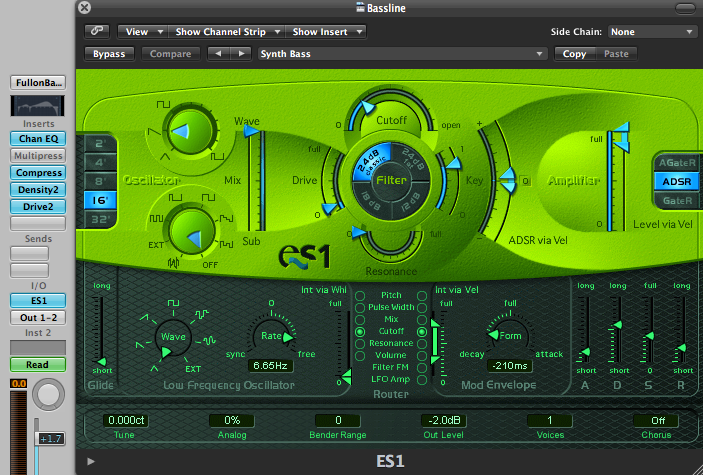
Task: Click the LFO Wave selector knob
Action: click(173, 337)
